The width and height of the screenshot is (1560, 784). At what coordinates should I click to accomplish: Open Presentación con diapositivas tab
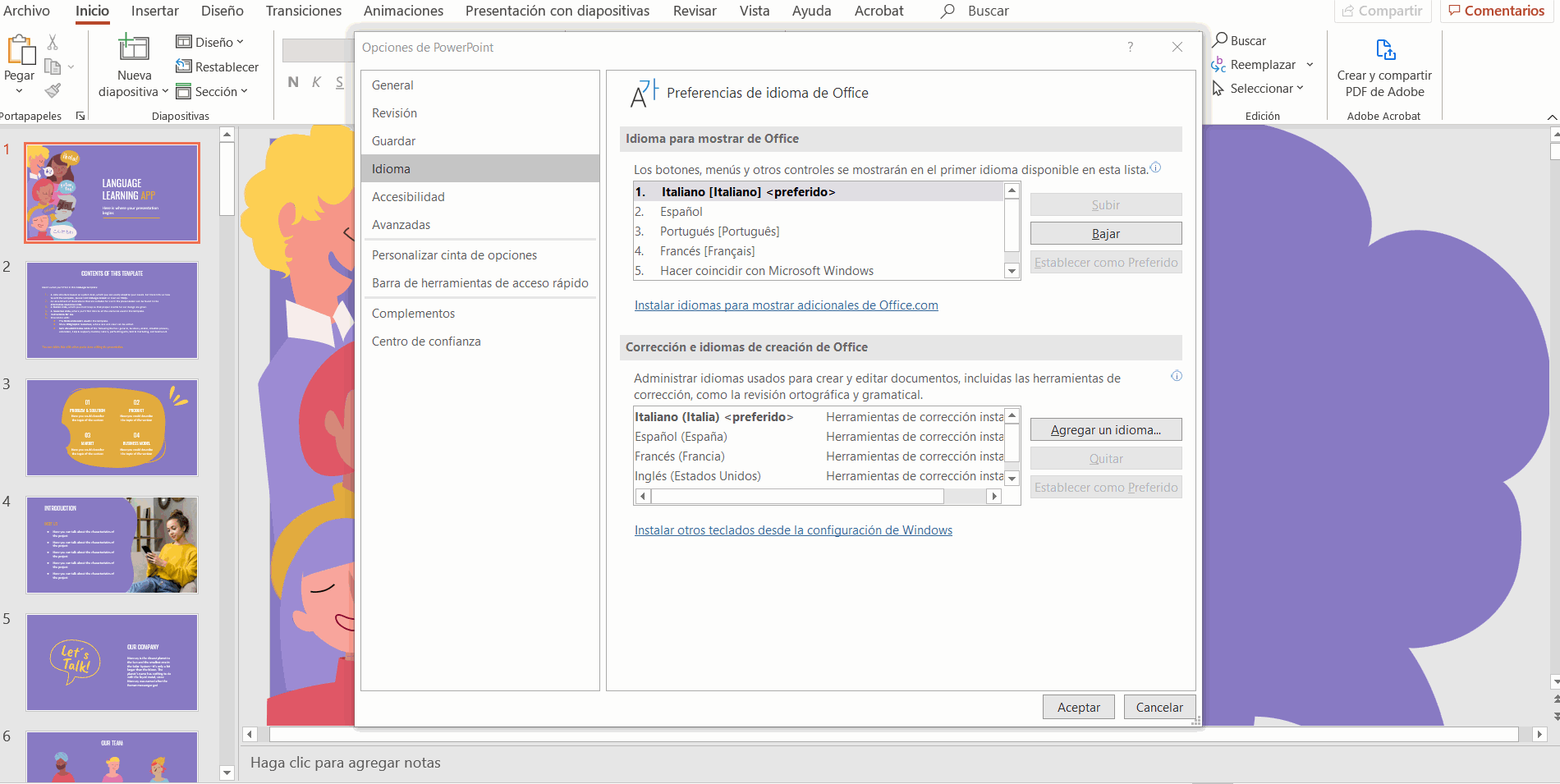click(557, 11)
